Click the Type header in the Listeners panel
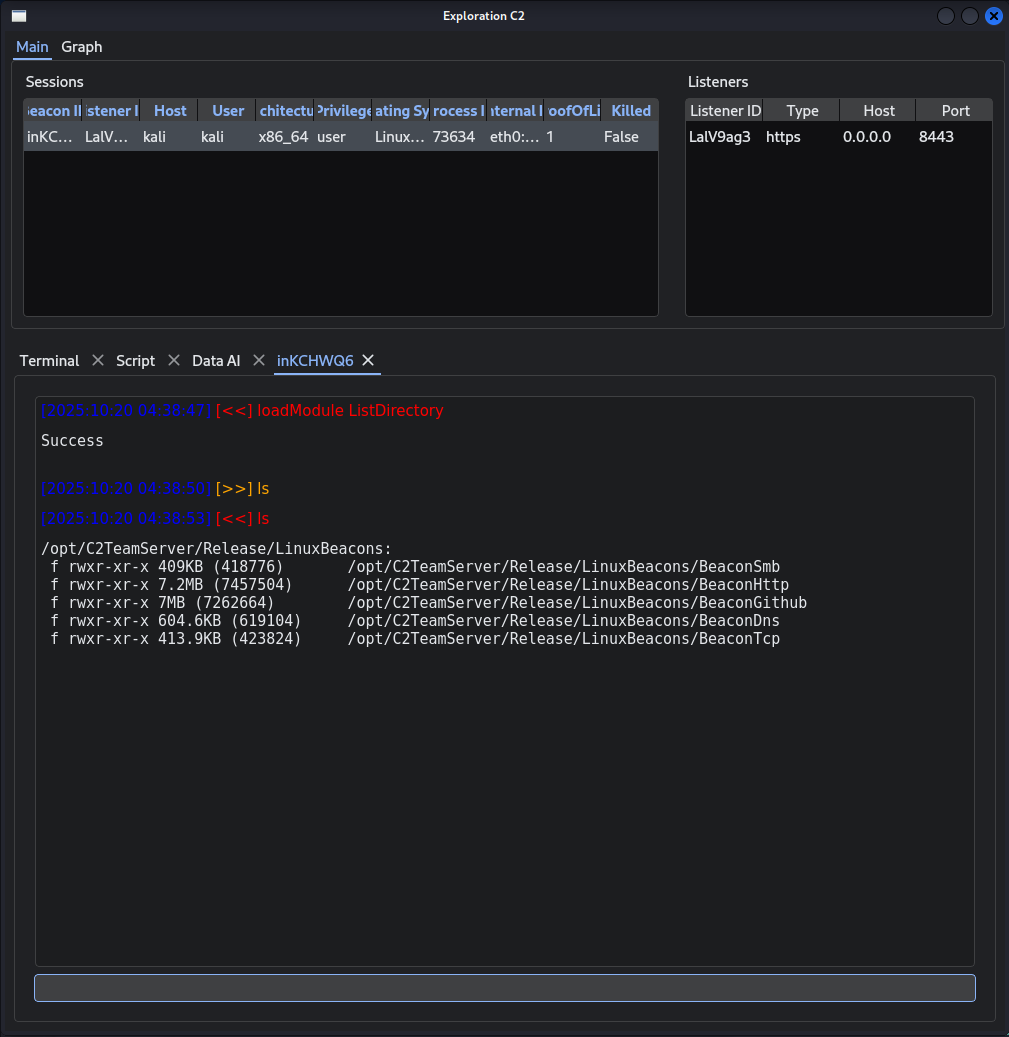The height and width of the screenshot is (1037, 1009). click(800, 110)
